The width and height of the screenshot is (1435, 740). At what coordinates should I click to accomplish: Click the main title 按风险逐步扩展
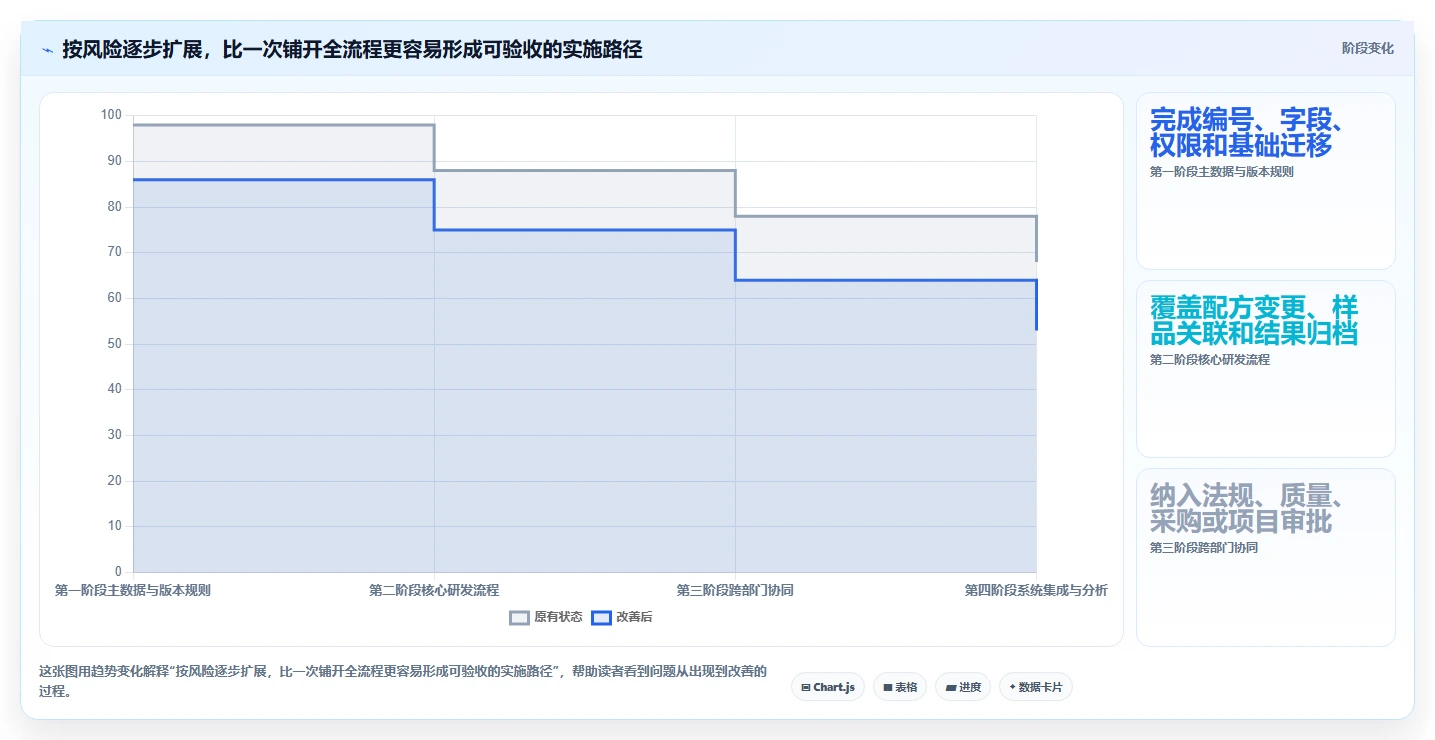point(351,49)
